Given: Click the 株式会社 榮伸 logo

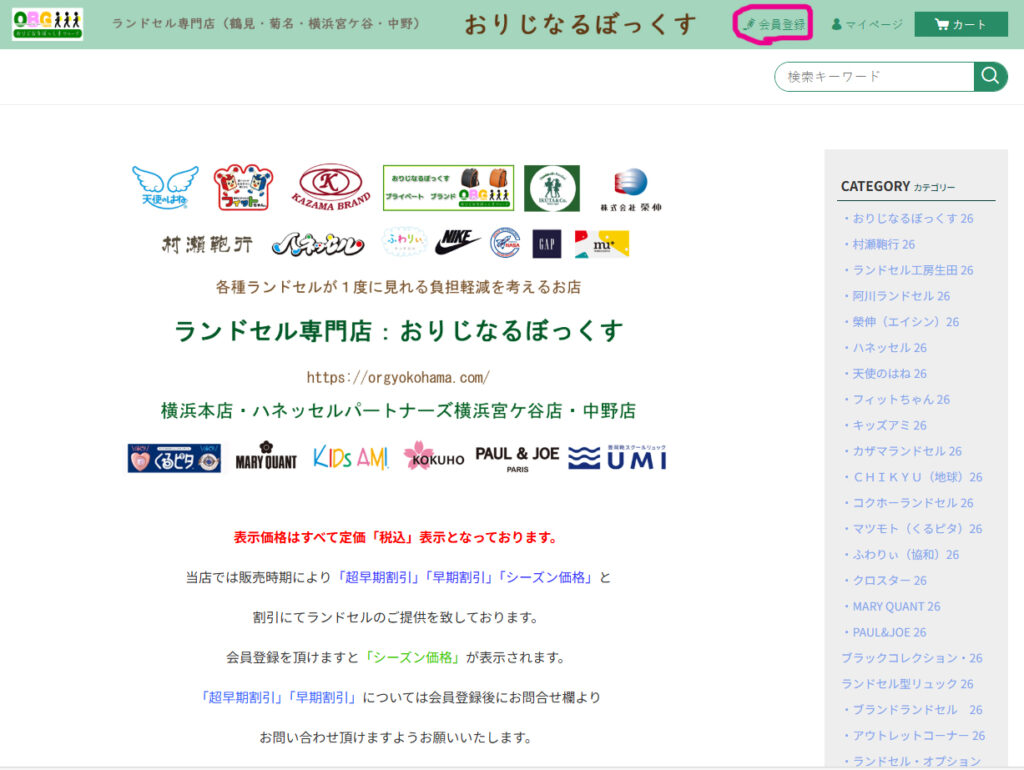Looking at the screenshot, I should point(631,190).
